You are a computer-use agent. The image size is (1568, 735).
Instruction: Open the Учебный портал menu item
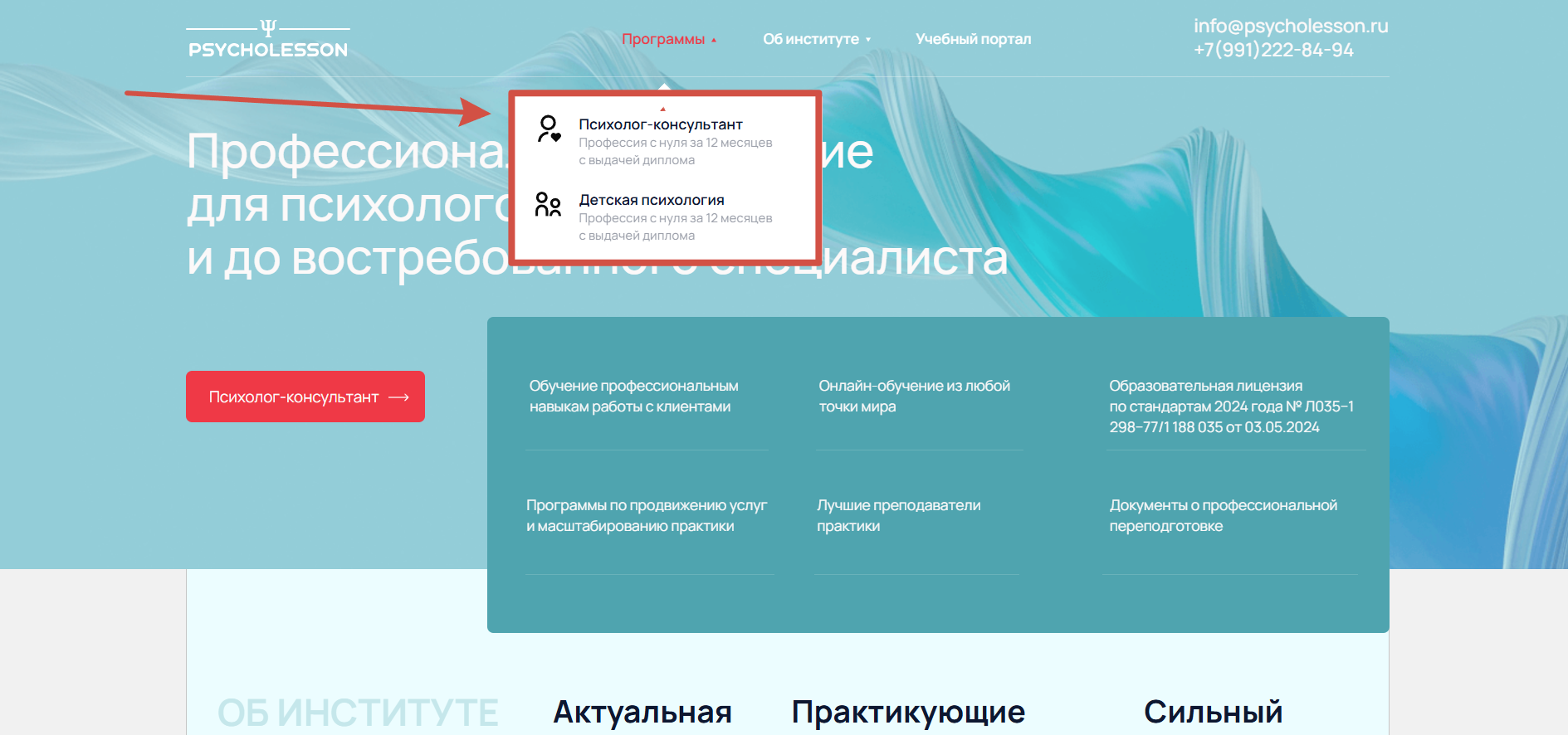pyautogui.click(x=973, y=39)
